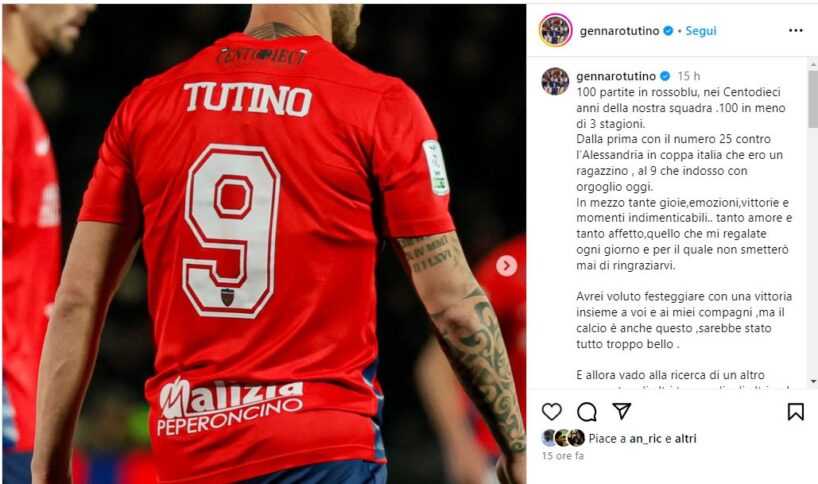
Task: Like the post with heart icon
Action: [551, 412]
